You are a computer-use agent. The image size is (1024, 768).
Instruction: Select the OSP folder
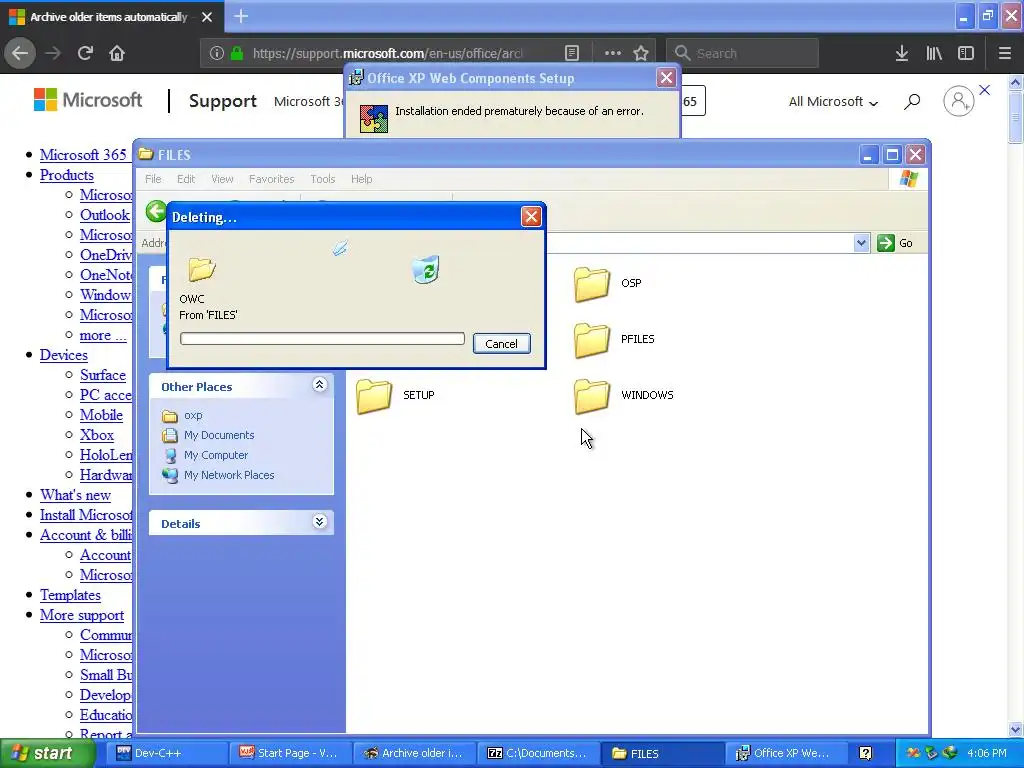point(608,283)
